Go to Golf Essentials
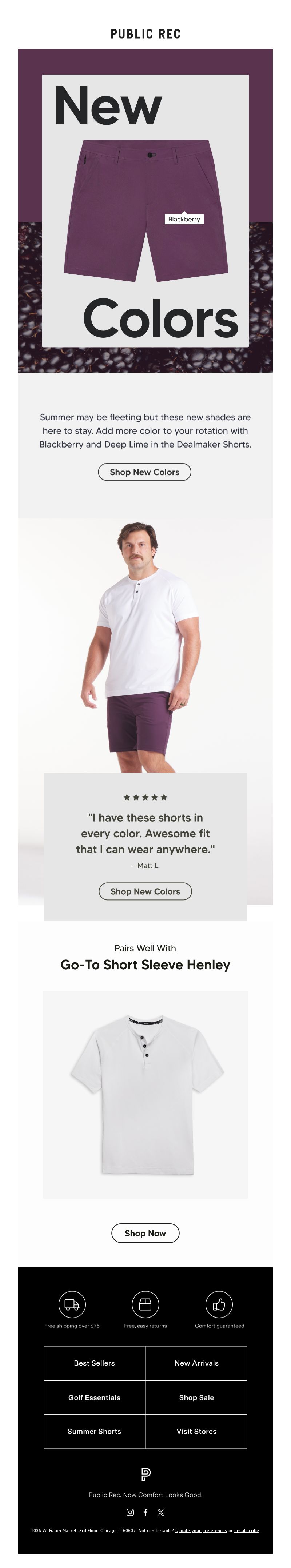 tap(94, 1397)
